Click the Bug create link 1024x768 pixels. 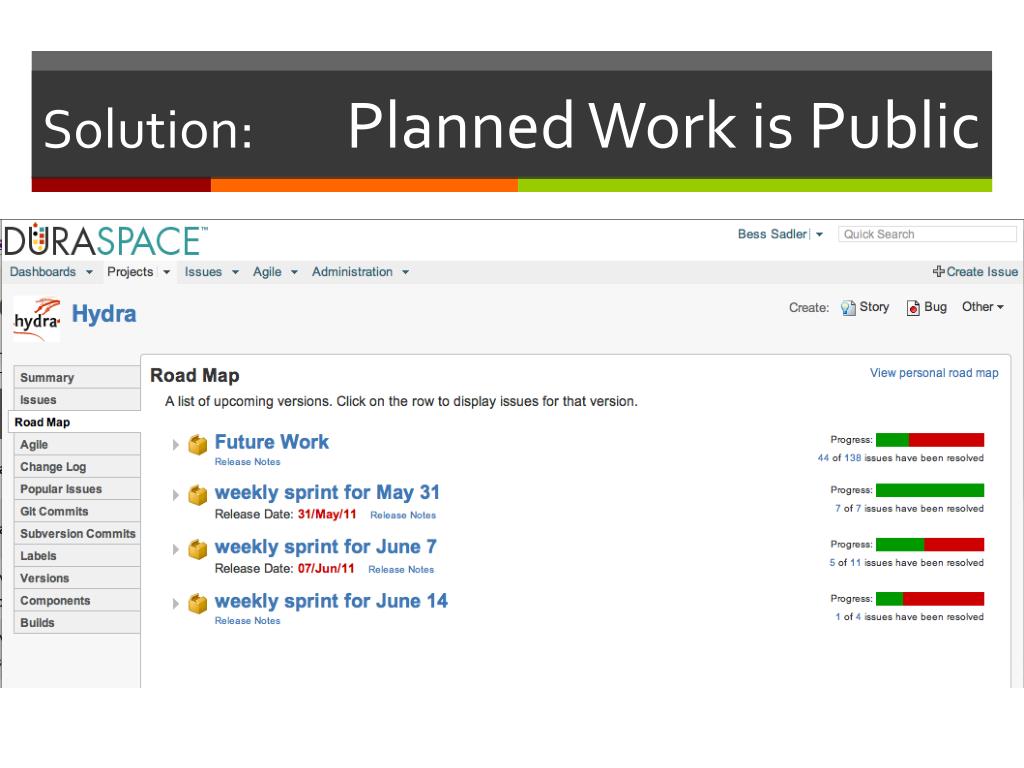[935, 306]
